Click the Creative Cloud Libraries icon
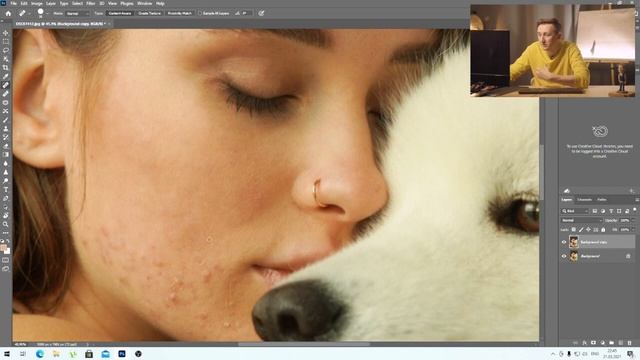This screenshot has width=640, height=360. pos(600,131)
